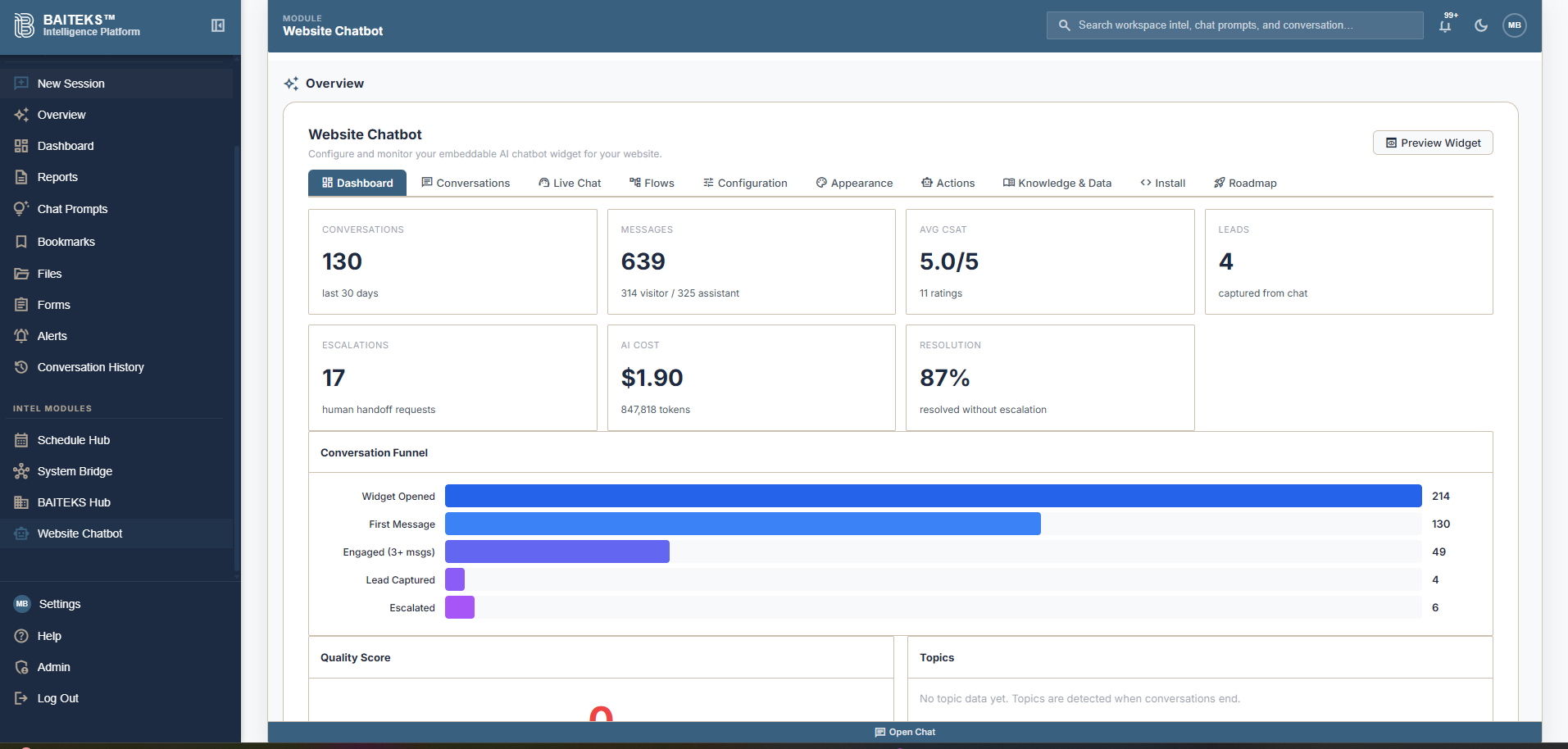Click the '87%' resolution value

[x=944, y=378]
